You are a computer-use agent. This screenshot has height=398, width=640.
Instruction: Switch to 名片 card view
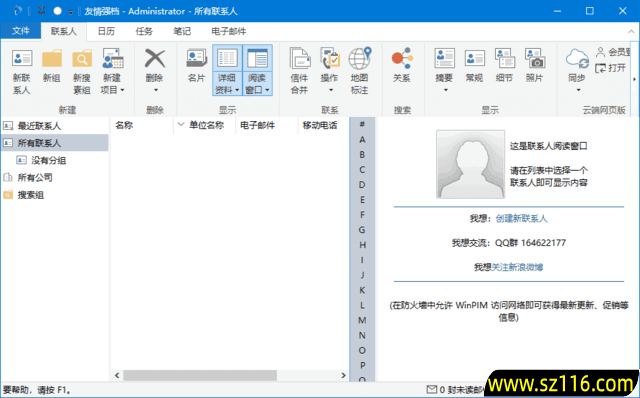(196, 65)
